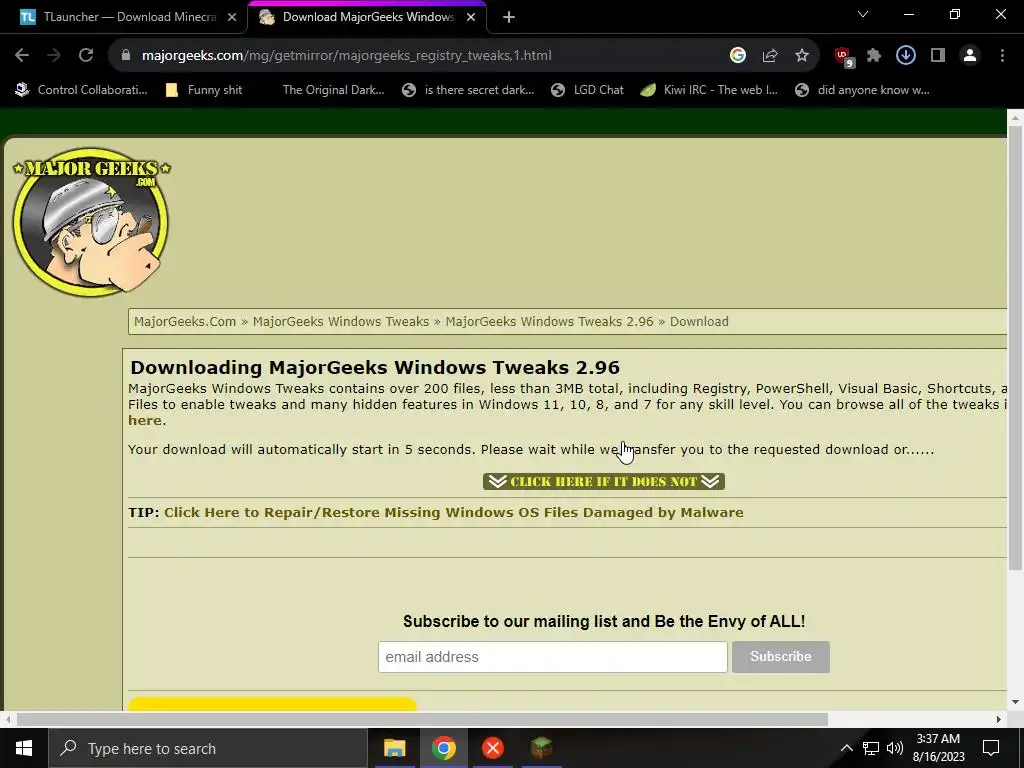Click the Chrome taskbar icon
The image size is (1024, 768).
pos(443,748)
